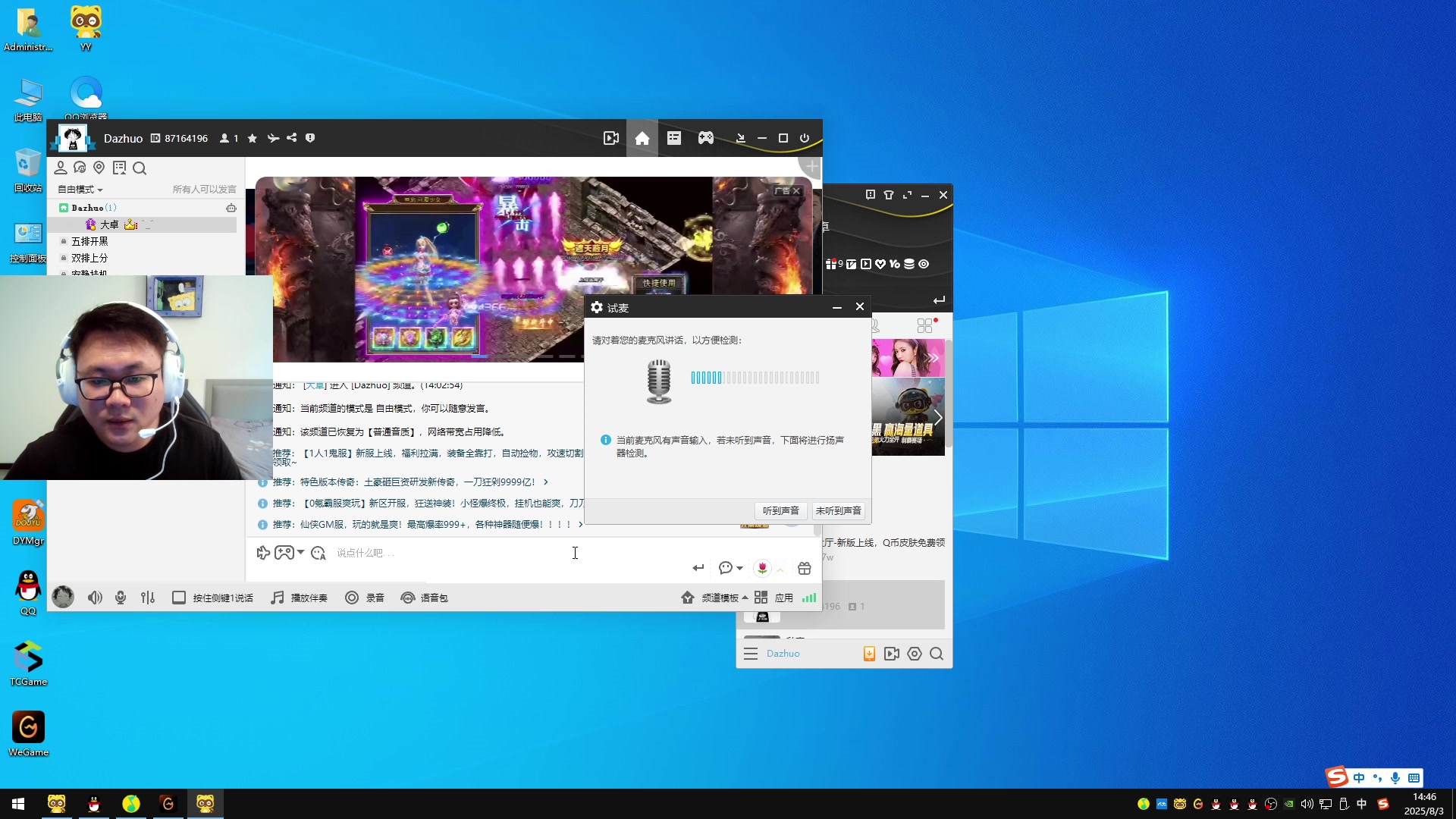Image resolution: width=1456 pixels, height=819 pixels.
Task: Open the gift box icon in chat bar
Action: (x=805, y=568)
